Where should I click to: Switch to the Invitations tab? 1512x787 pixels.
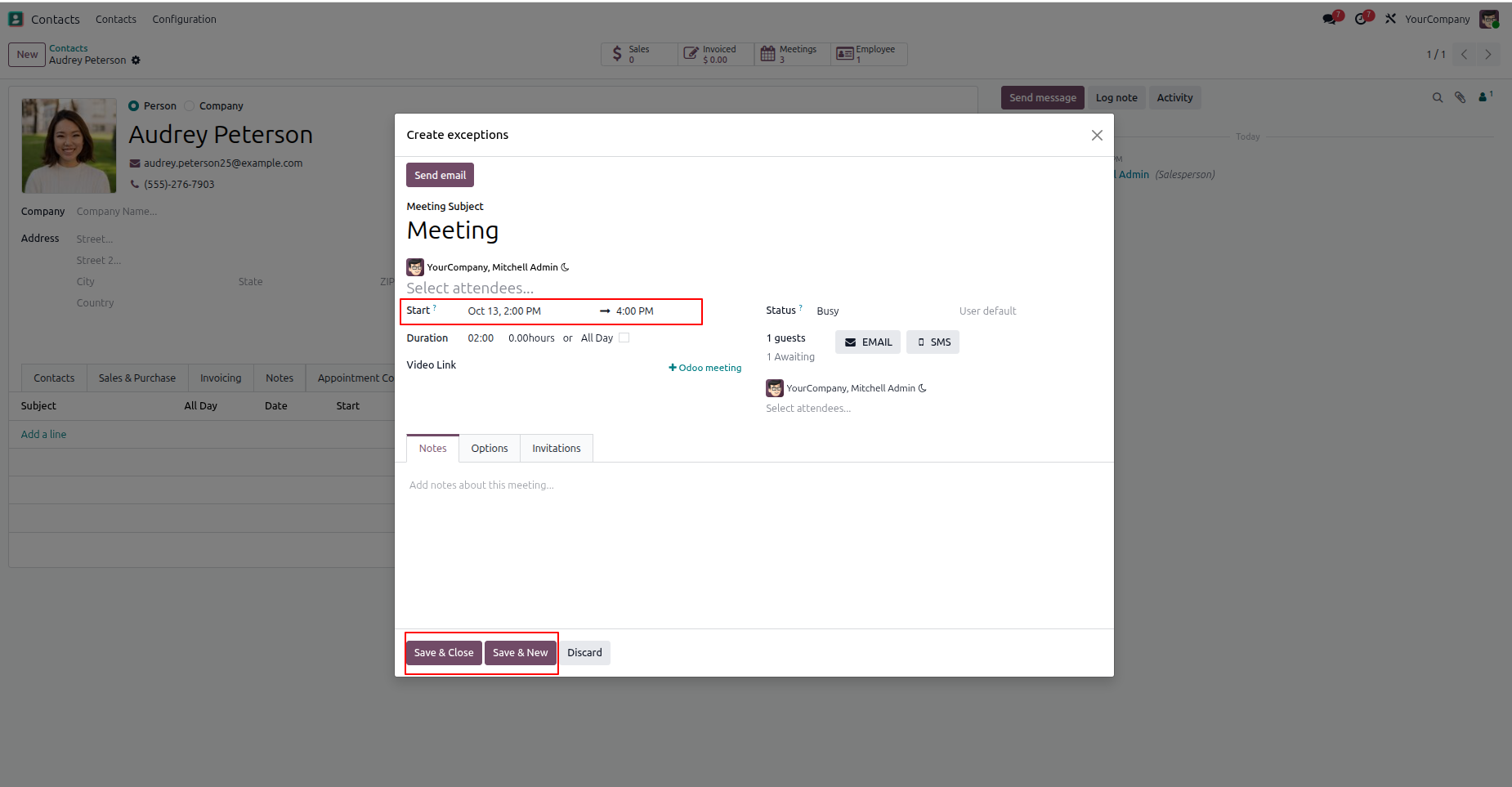tap(557, 449)
